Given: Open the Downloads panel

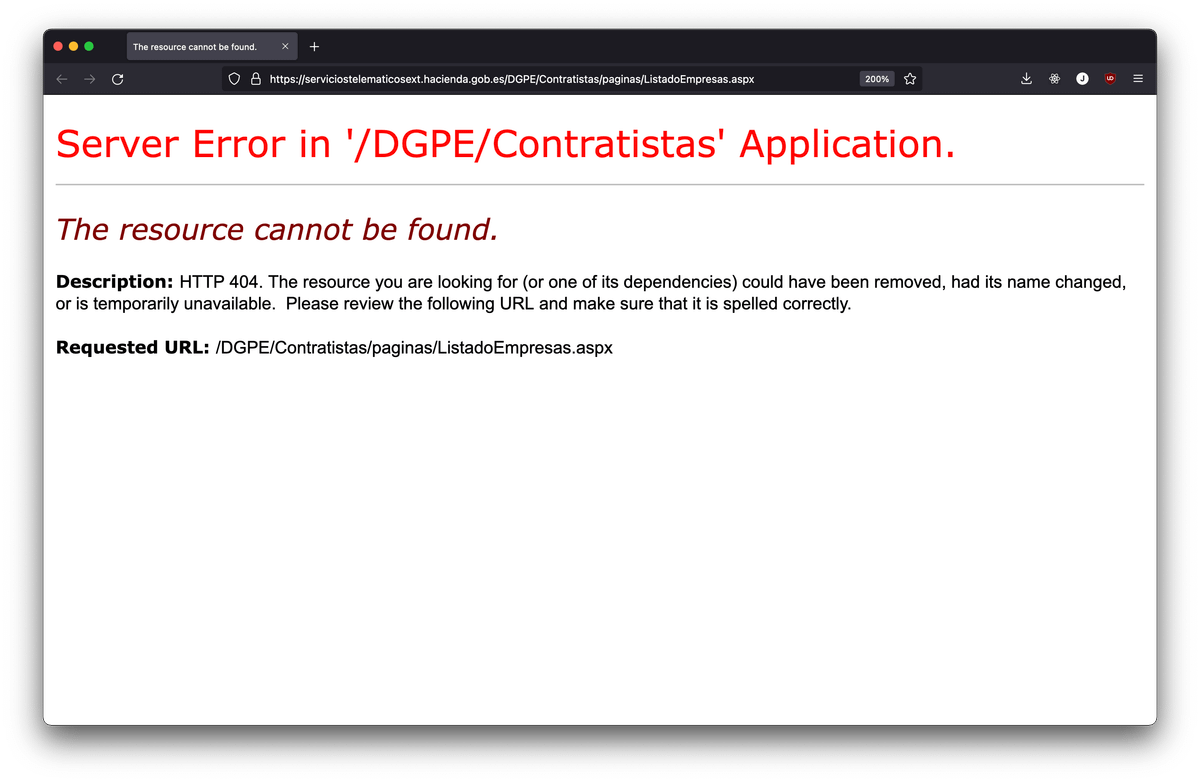Looking at the screenshot, I should click(1026, 79).
